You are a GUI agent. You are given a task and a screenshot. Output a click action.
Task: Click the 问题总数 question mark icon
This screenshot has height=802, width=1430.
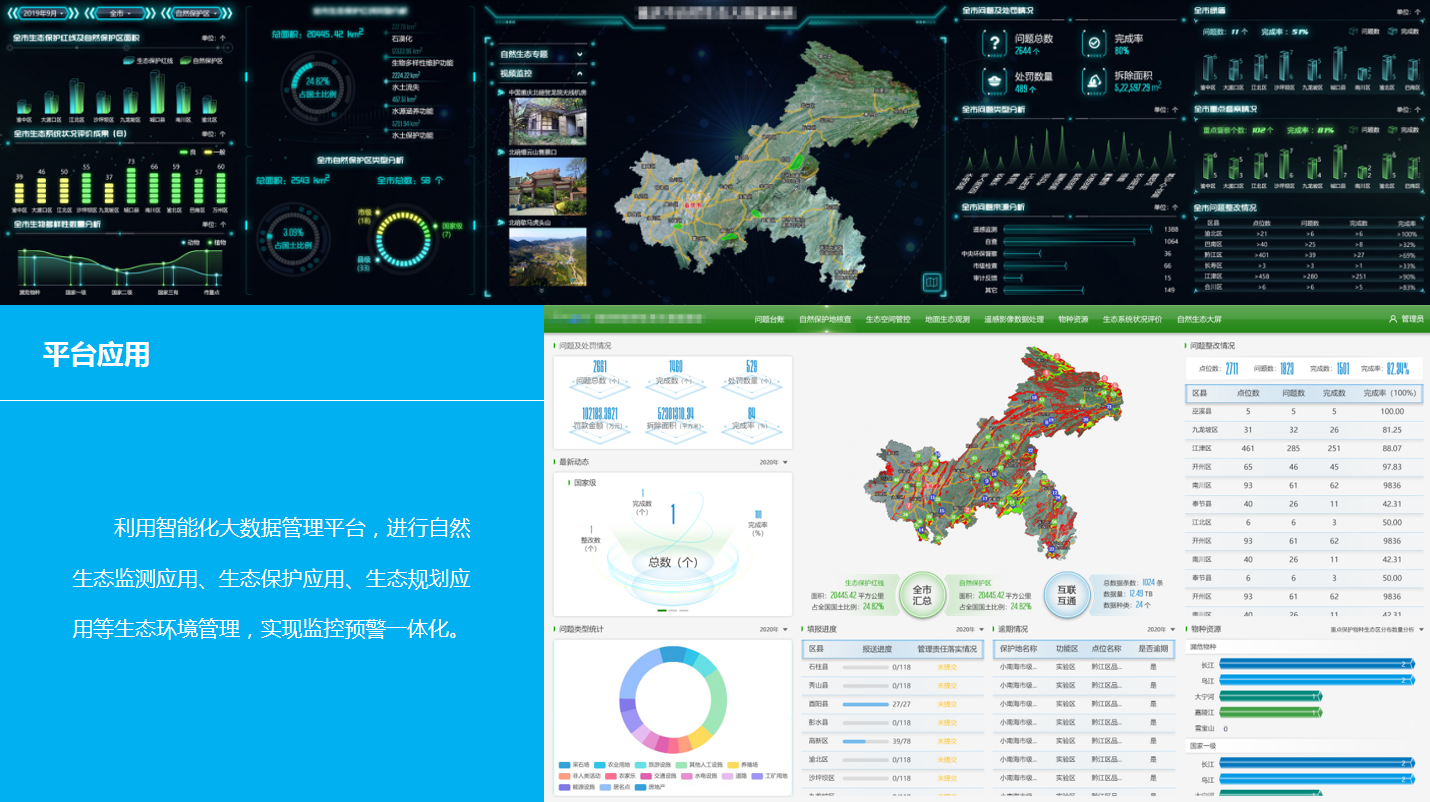994,43
